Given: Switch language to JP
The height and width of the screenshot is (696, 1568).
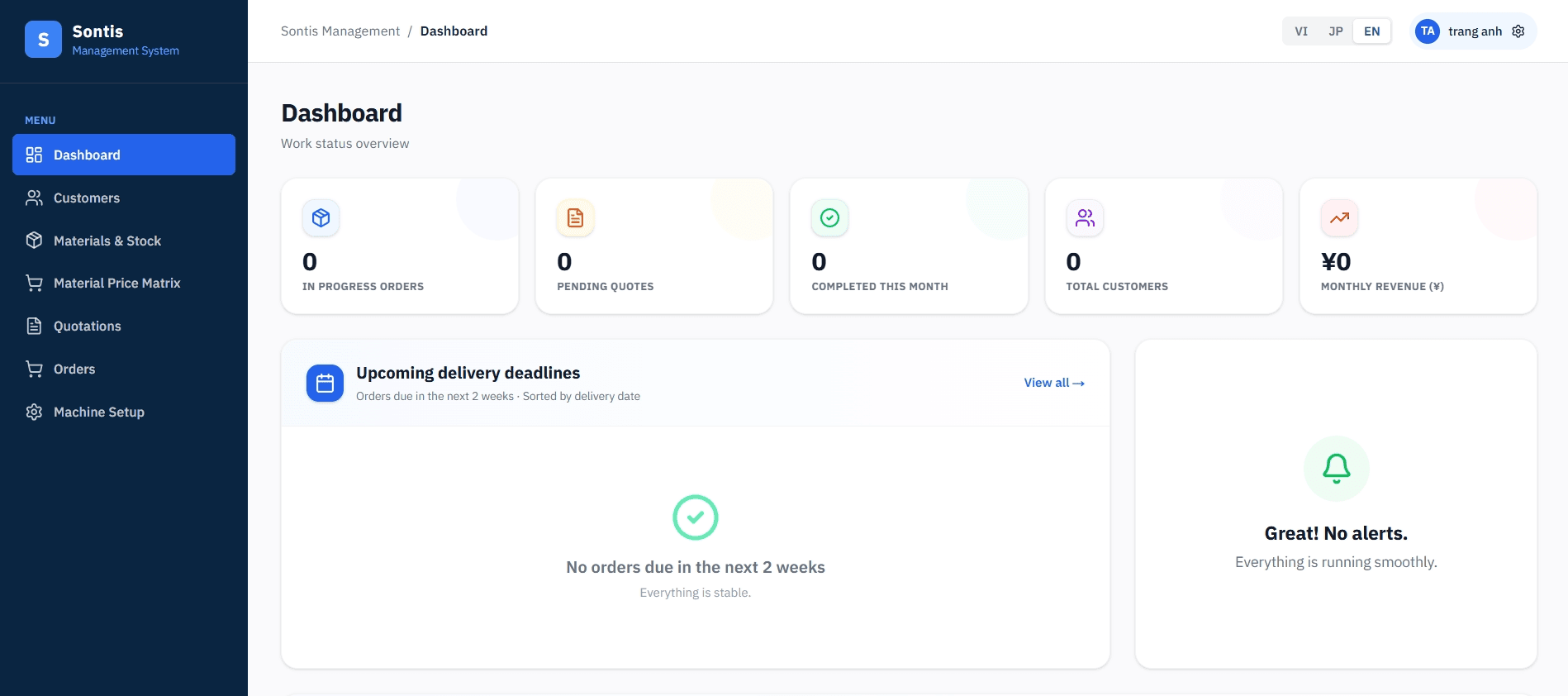Looking at the screenshot, I should (1336, 31).
